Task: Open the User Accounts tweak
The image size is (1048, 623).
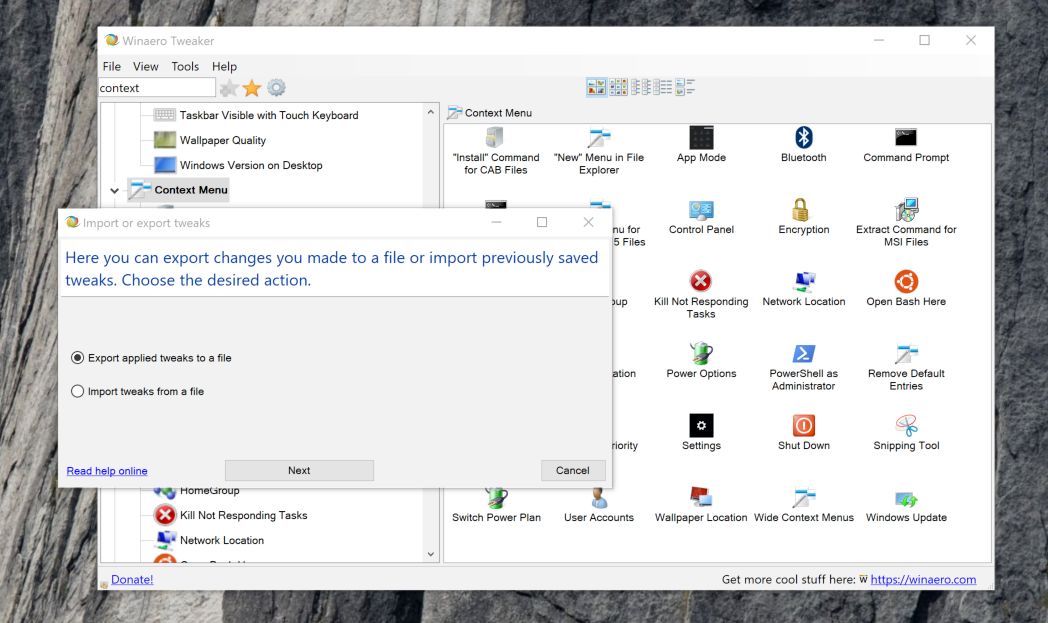Action: click(x=599, y=506)
